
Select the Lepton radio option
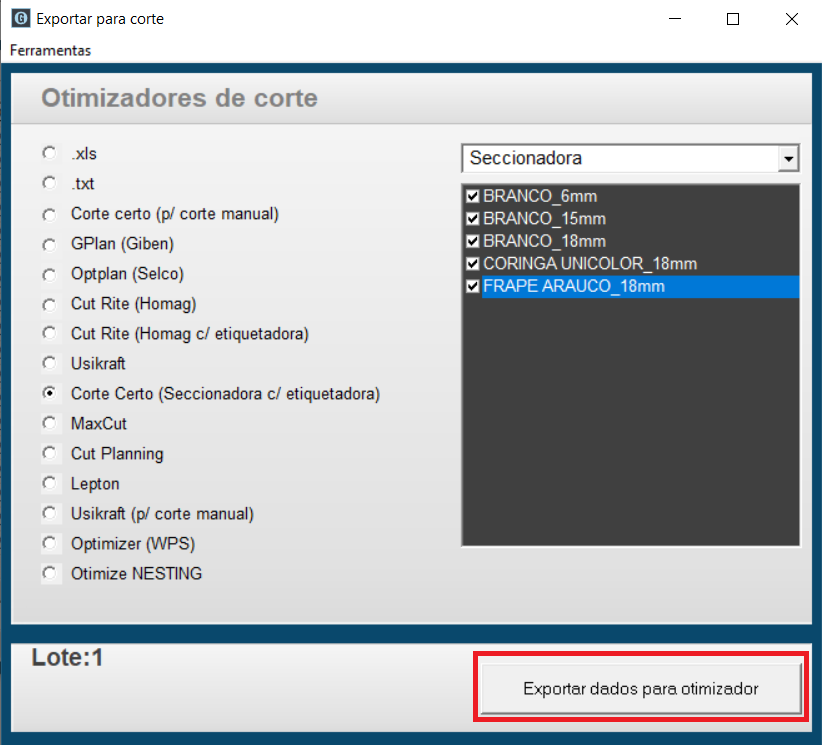click(x=50, y=483)
